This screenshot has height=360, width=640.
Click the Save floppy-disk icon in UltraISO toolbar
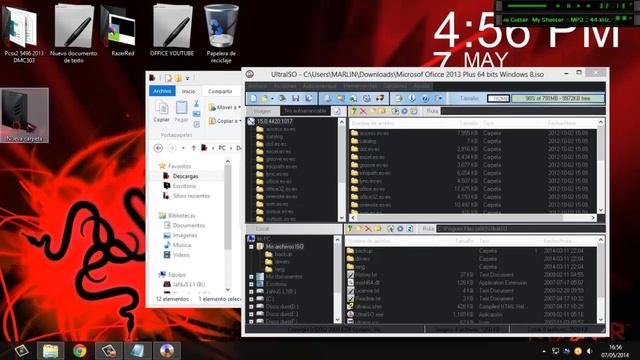(296, 98)
